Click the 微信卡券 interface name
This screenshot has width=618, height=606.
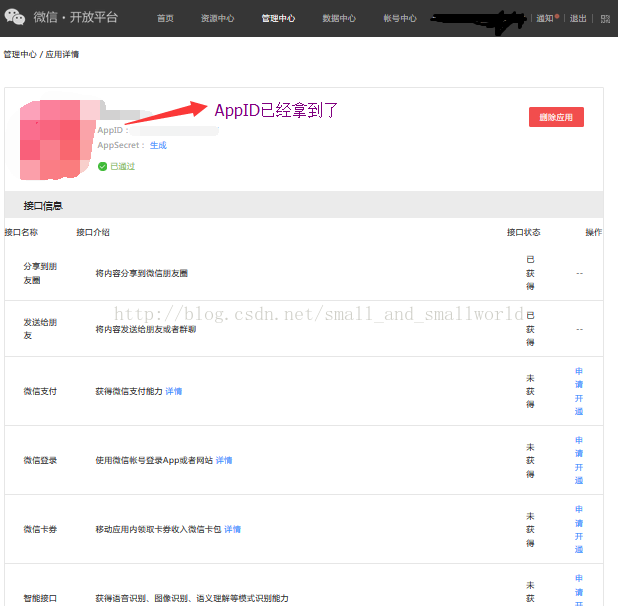click(x=40, y=529)
